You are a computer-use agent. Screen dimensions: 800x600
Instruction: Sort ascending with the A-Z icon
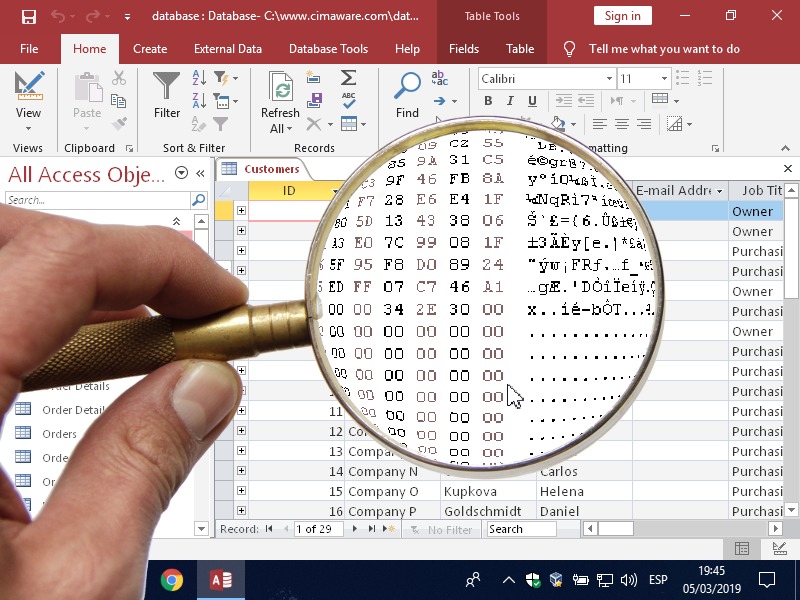click(x=199, y=78)
